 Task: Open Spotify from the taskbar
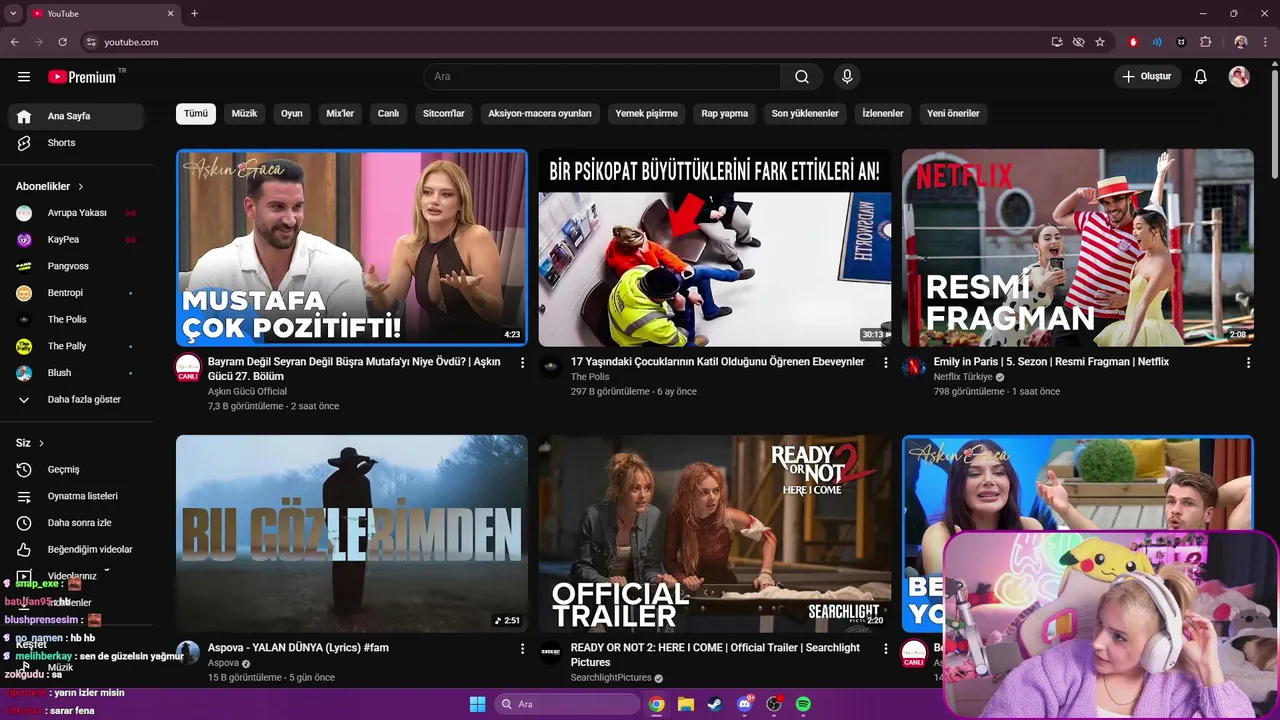tap(803, 704)
